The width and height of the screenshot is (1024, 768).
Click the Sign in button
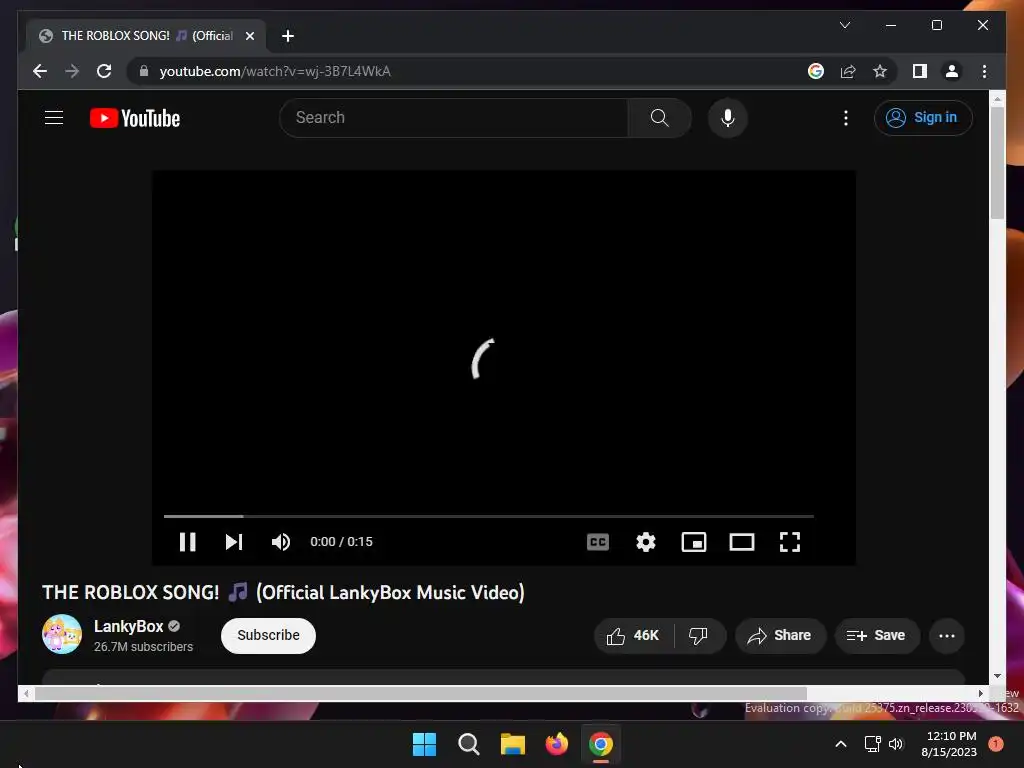click(923, 118)
